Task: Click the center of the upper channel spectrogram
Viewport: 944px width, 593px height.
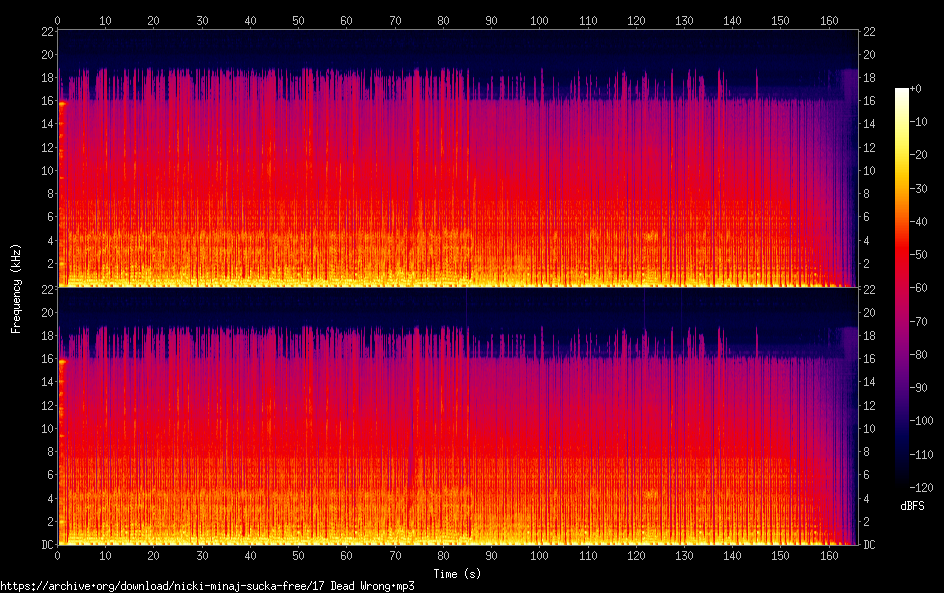Action: coord(456,158)
